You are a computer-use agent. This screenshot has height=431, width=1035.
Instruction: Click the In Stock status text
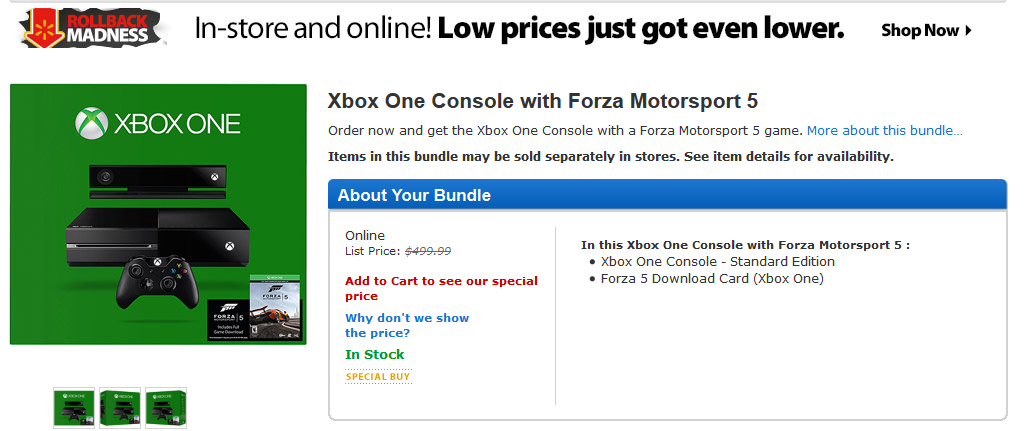(375, 354)
